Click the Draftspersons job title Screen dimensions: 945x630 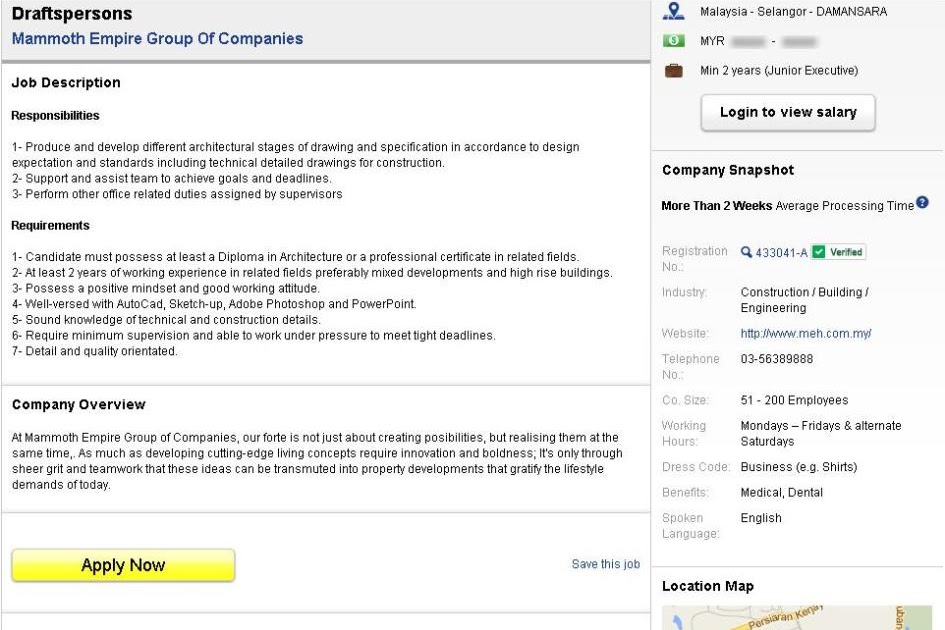point(71,15)
